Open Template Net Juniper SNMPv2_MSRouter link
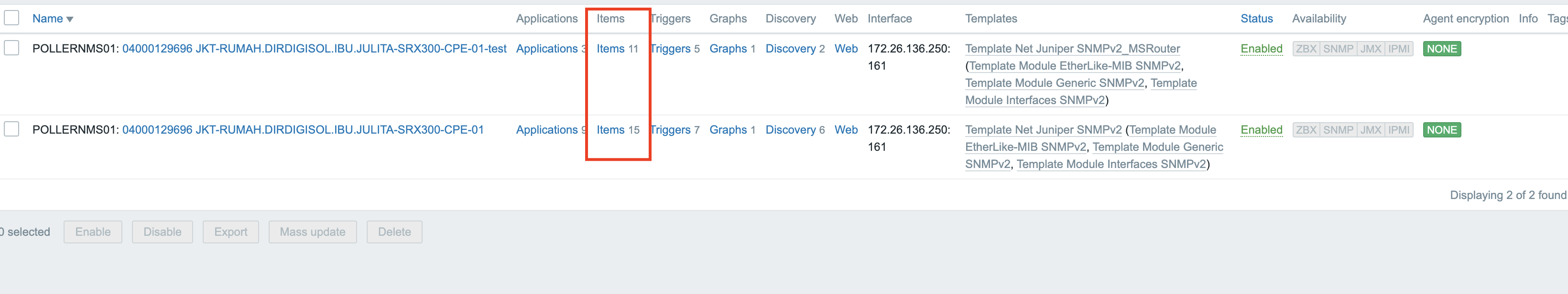 1072,49
